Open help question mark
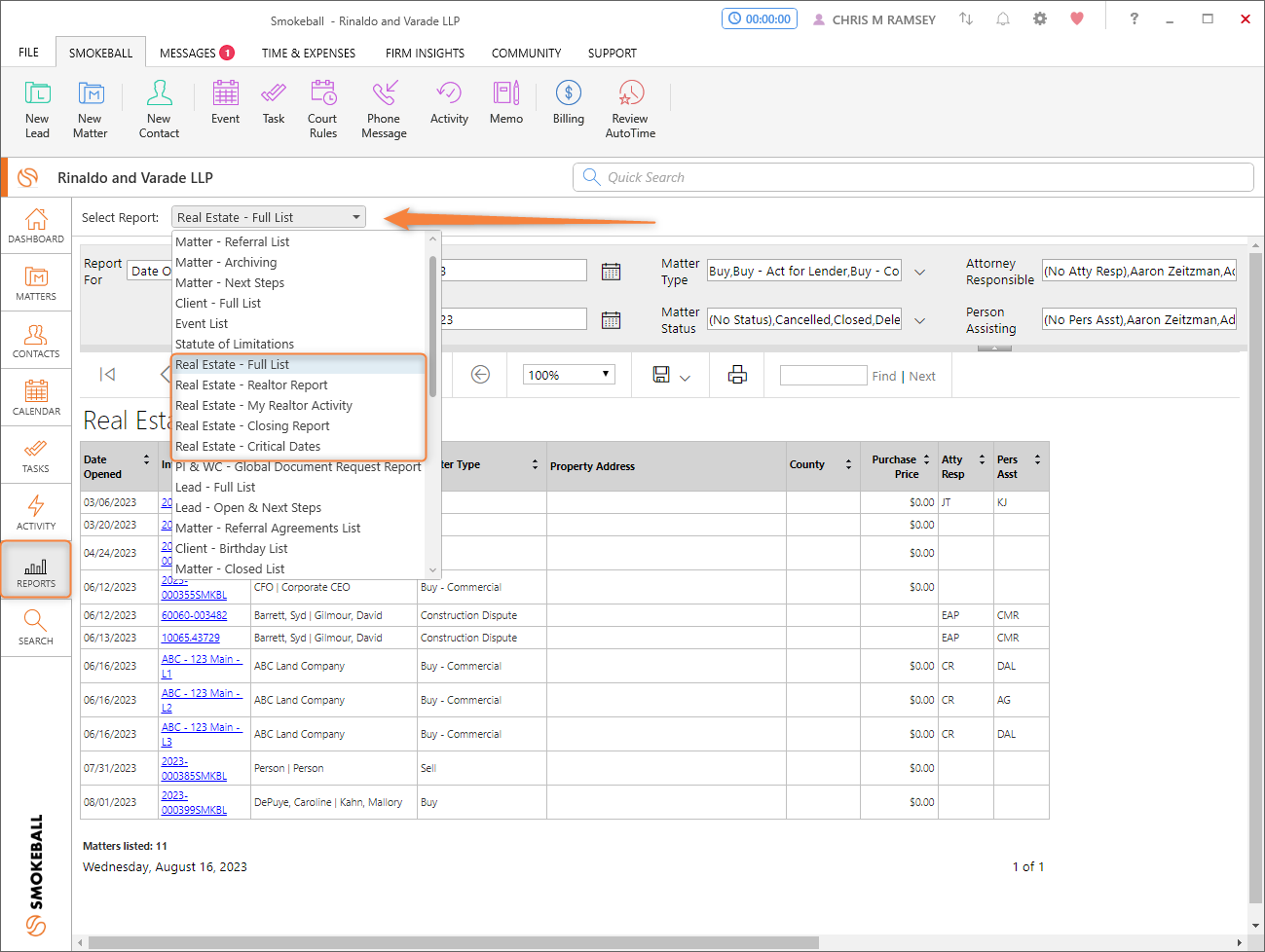 (x=1134, y=18)
